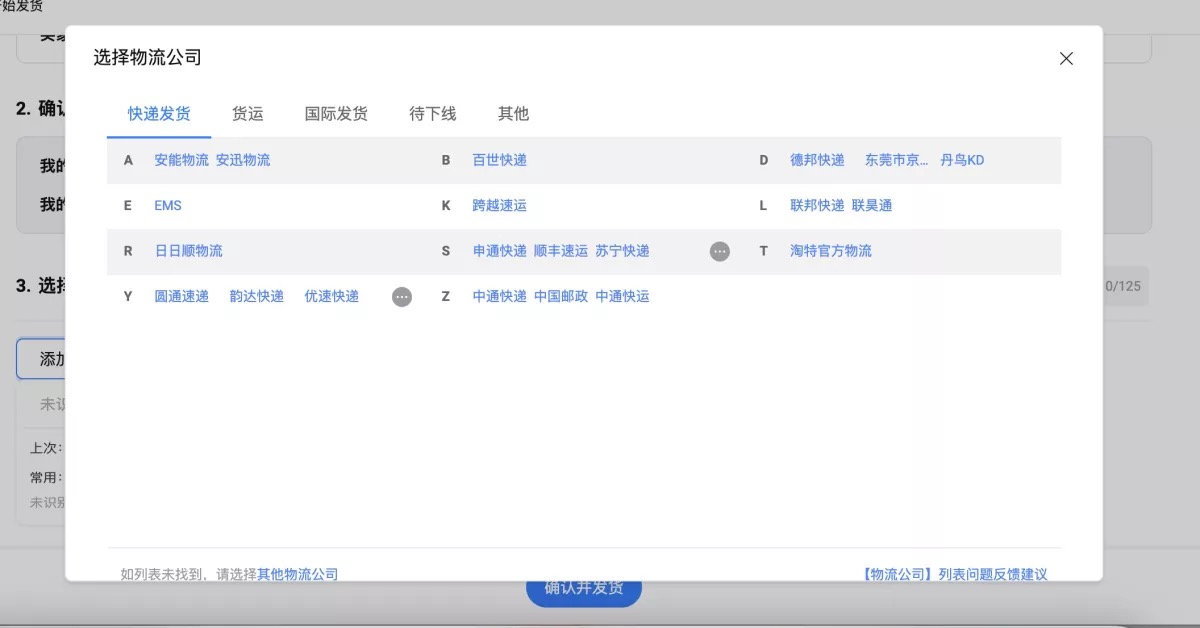Switch to the 货运 tab

point(248,114)
